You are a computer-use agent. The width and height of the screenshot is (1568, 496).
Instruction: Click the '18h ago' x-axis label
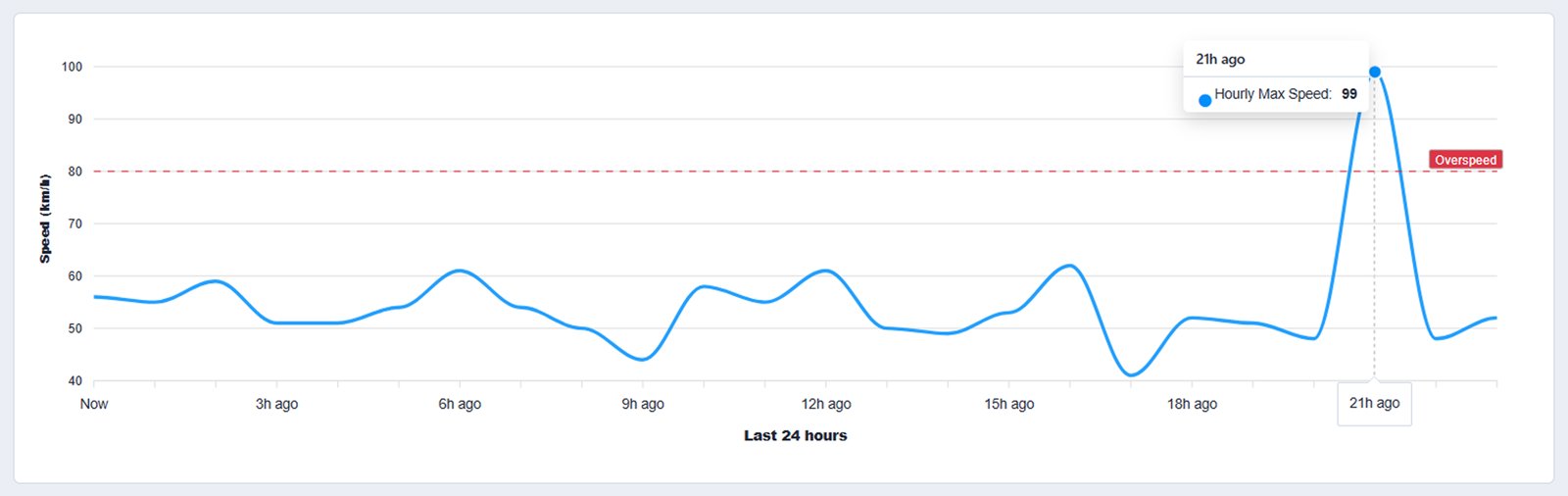point(1192,404)
